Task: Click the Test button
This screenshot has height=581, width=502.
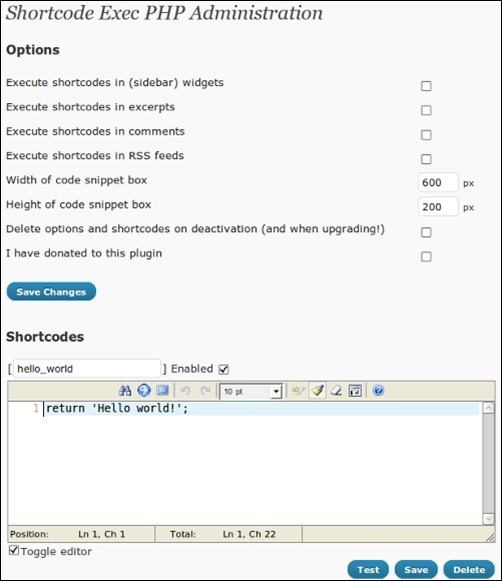Action: tap(368, 570)
